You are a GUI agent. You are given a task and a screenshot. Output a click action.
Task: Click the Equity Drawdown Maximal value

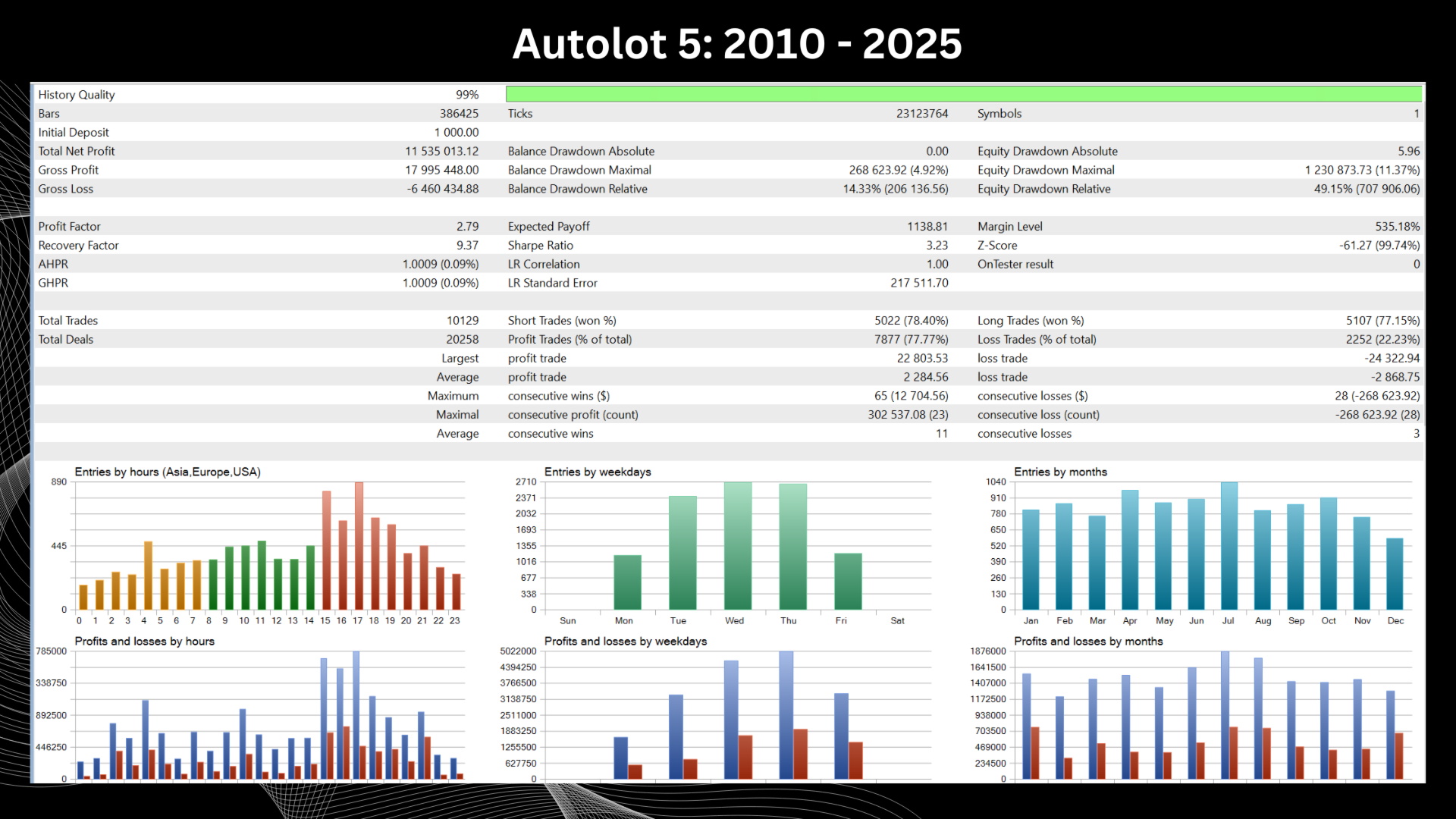click(x=1361, y=170)
